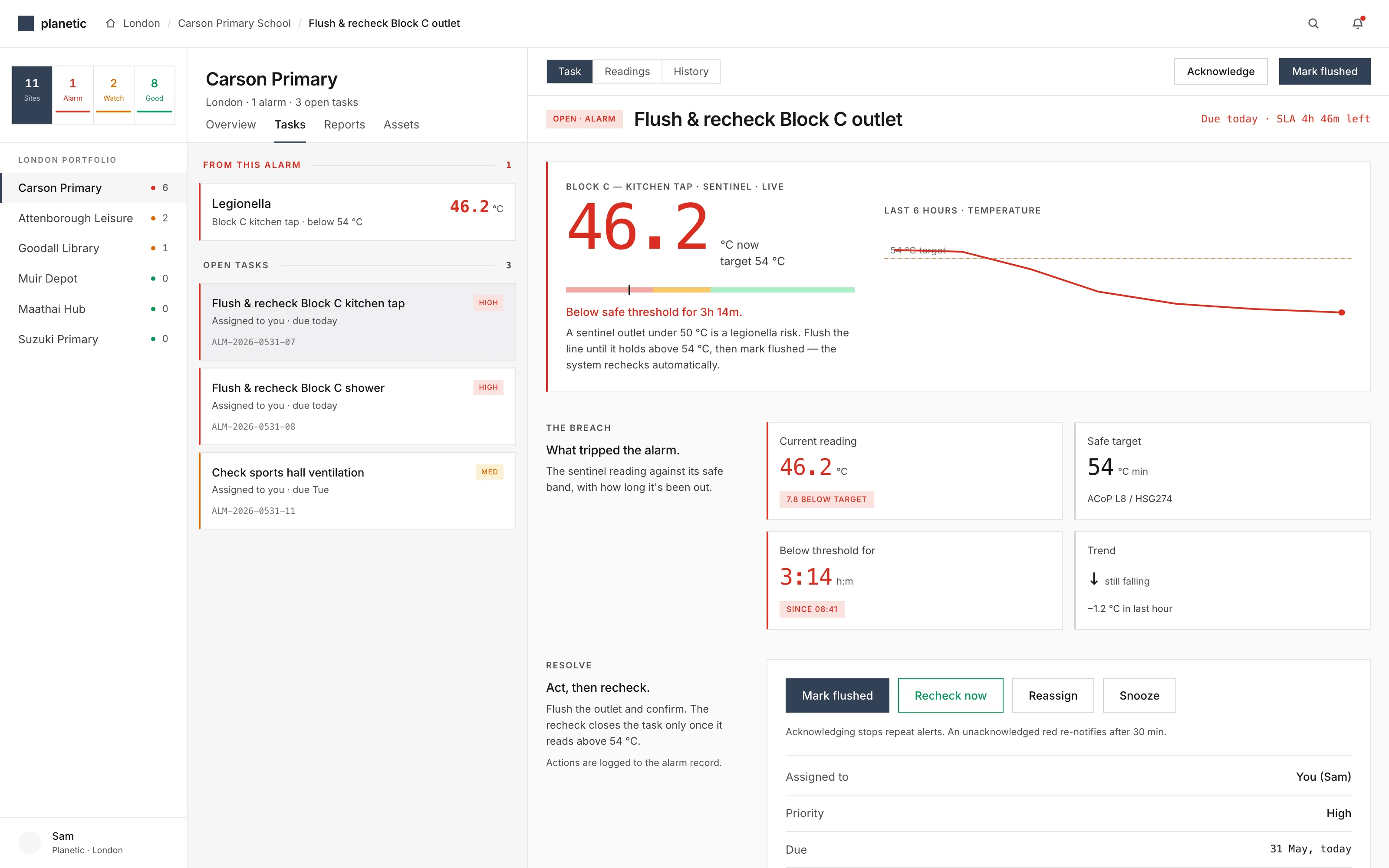Viewport: 1389px width, 868px height.
Task: Click the Acknowledge button
Action: (1221, 71)
